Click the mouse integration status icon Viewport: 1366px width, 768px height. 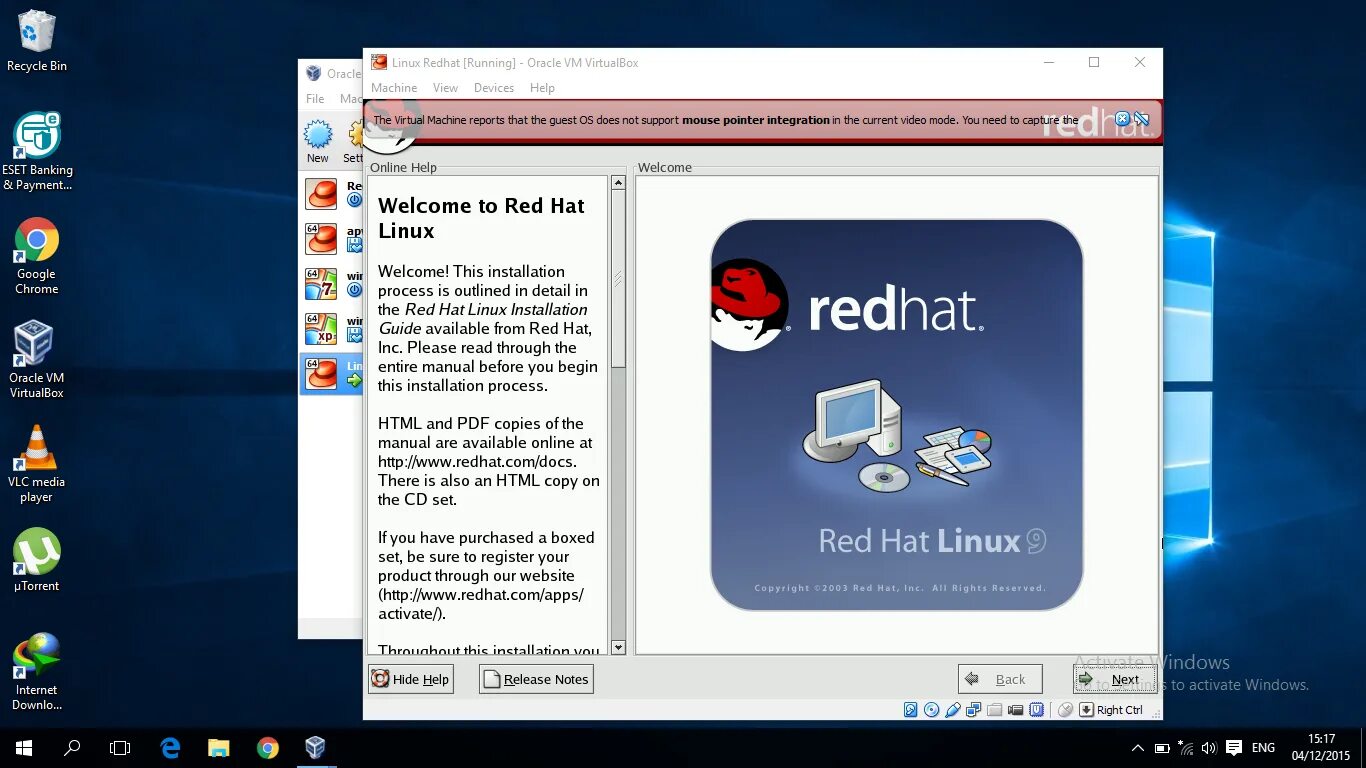(x=1066, y=710)
